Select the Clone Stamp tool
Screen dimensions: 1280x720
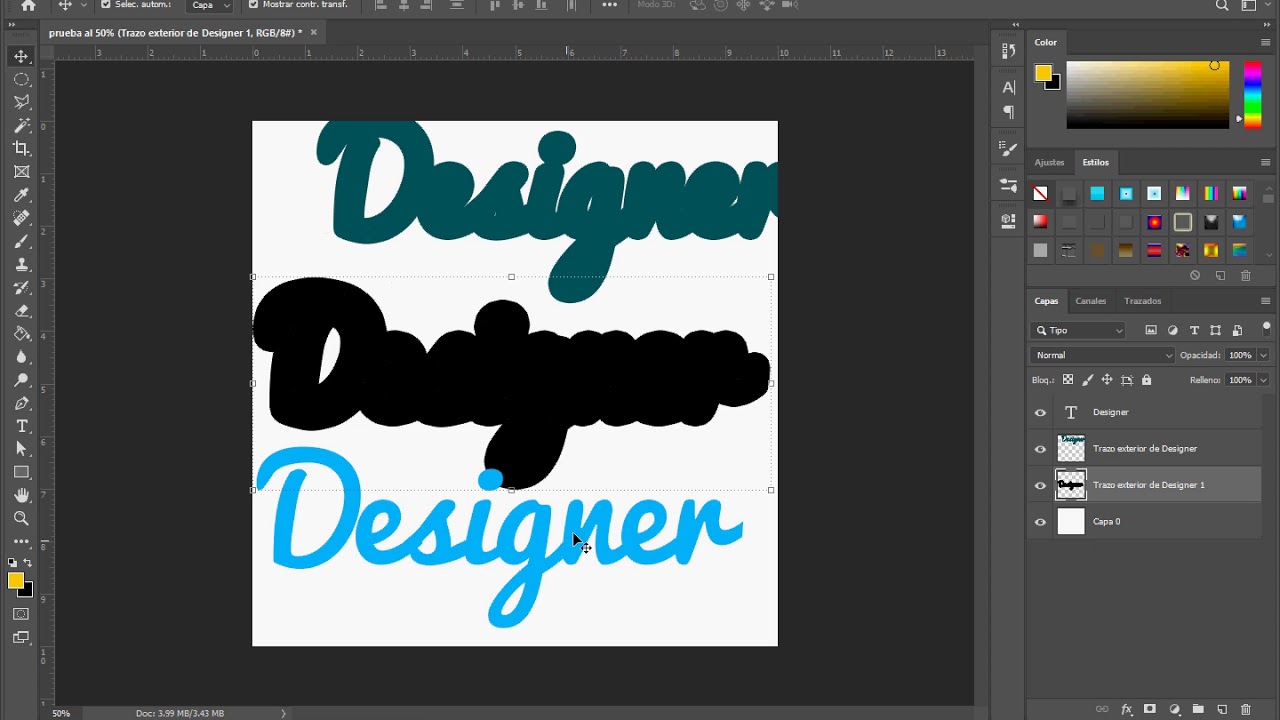pyautogui.click(x=21, y=265)
